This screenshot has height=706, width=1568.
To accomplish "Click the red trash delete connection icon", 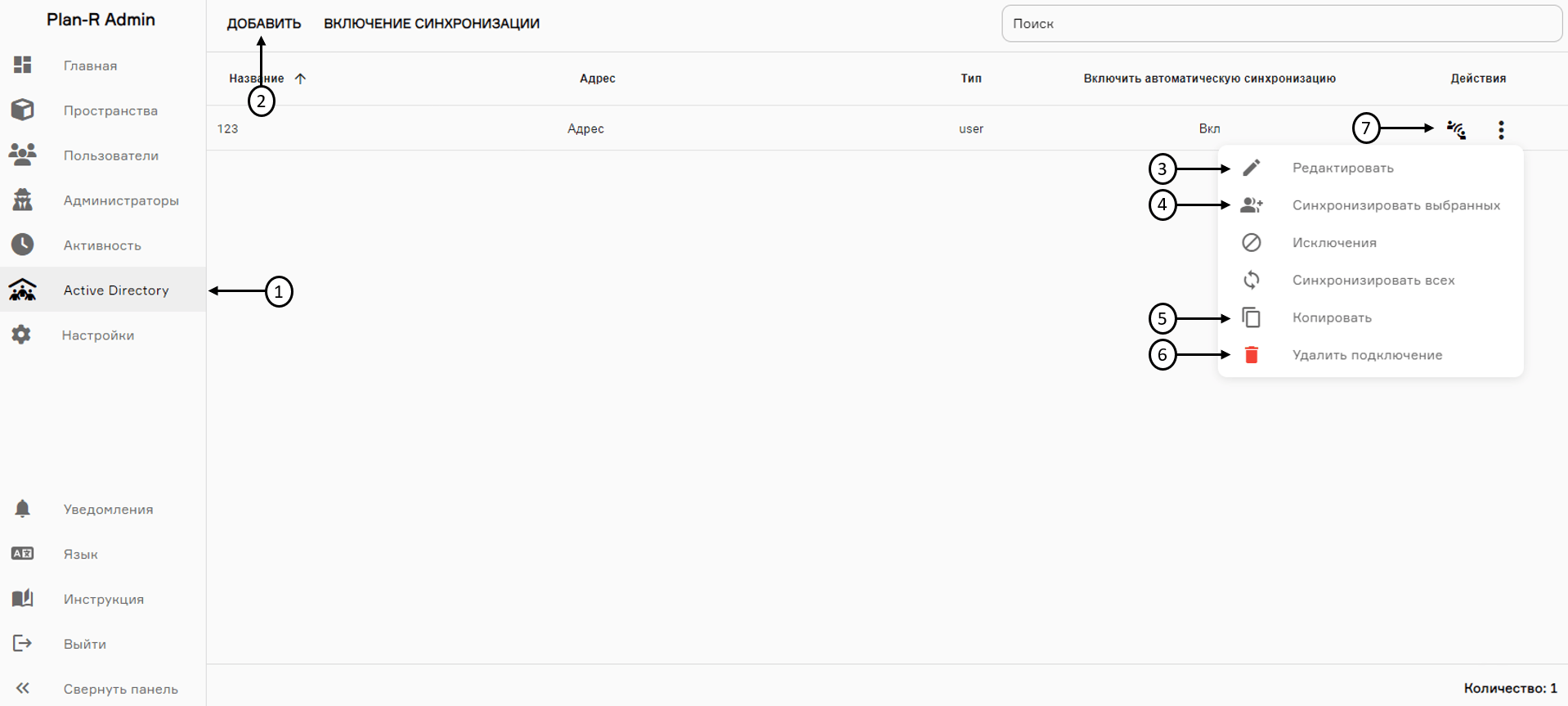I will [x=1251, y=355].
